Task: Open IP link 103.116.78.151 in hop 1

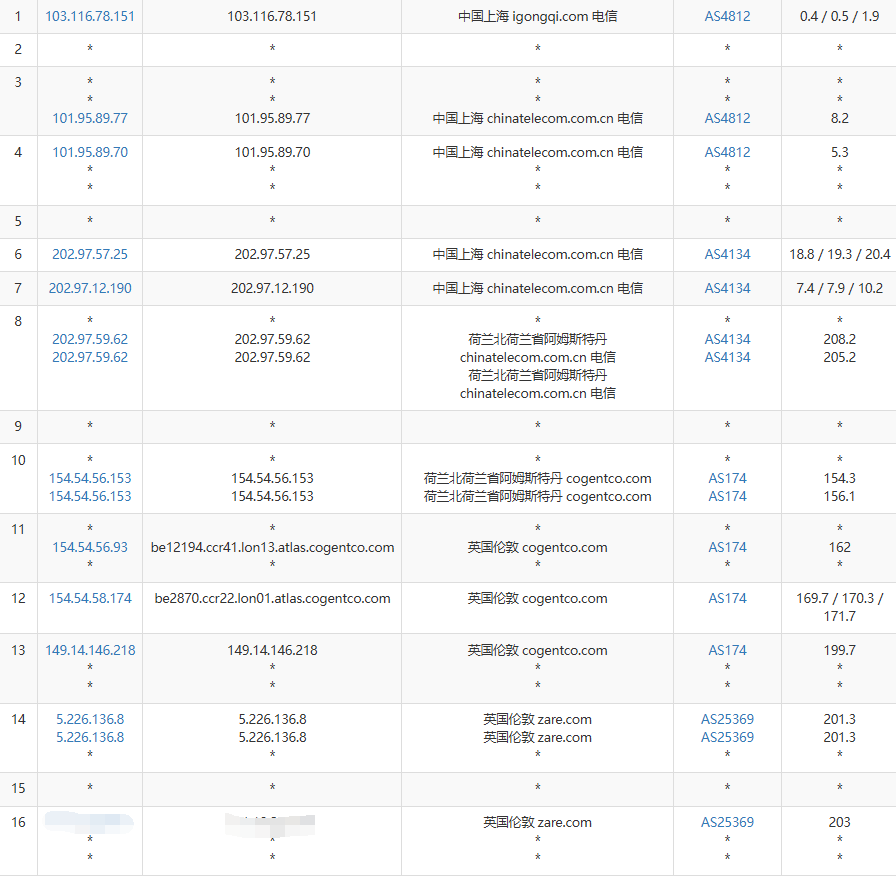Action: [90, 16]
